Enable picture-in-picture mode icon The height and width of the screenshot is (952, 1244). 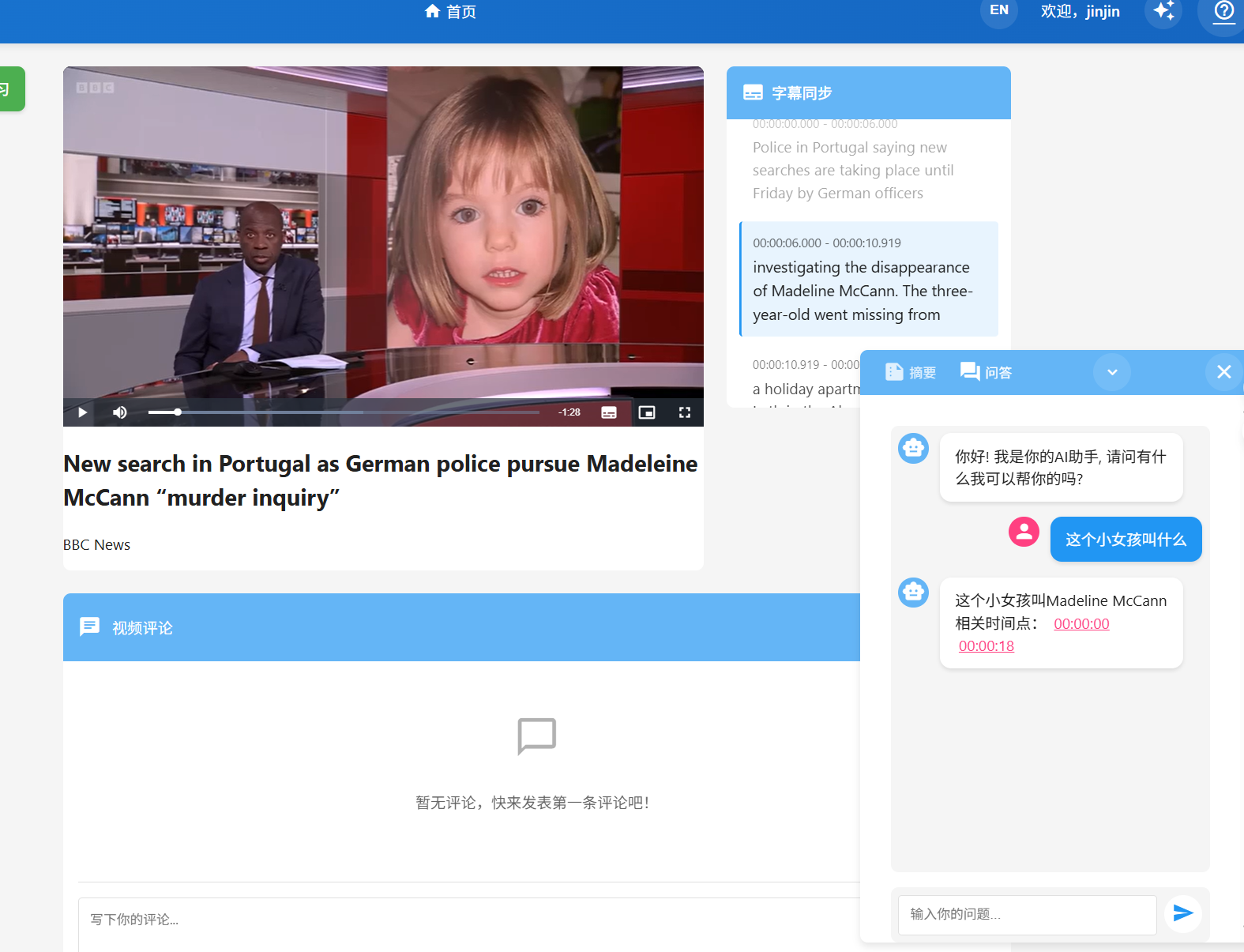(647, 412)
